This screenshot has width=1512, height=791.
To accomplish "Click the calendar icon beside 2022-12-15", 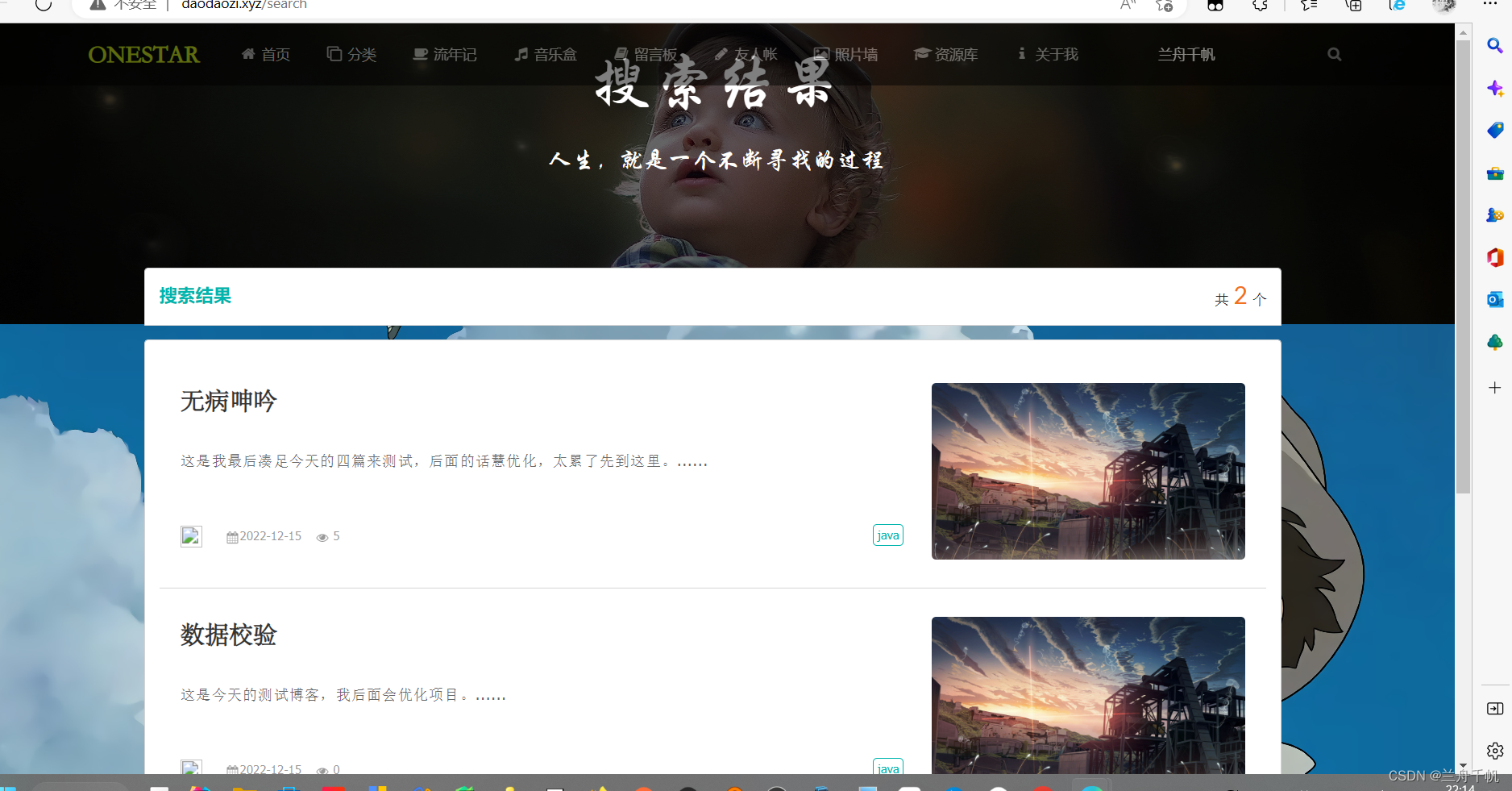I will click(232, 536).
